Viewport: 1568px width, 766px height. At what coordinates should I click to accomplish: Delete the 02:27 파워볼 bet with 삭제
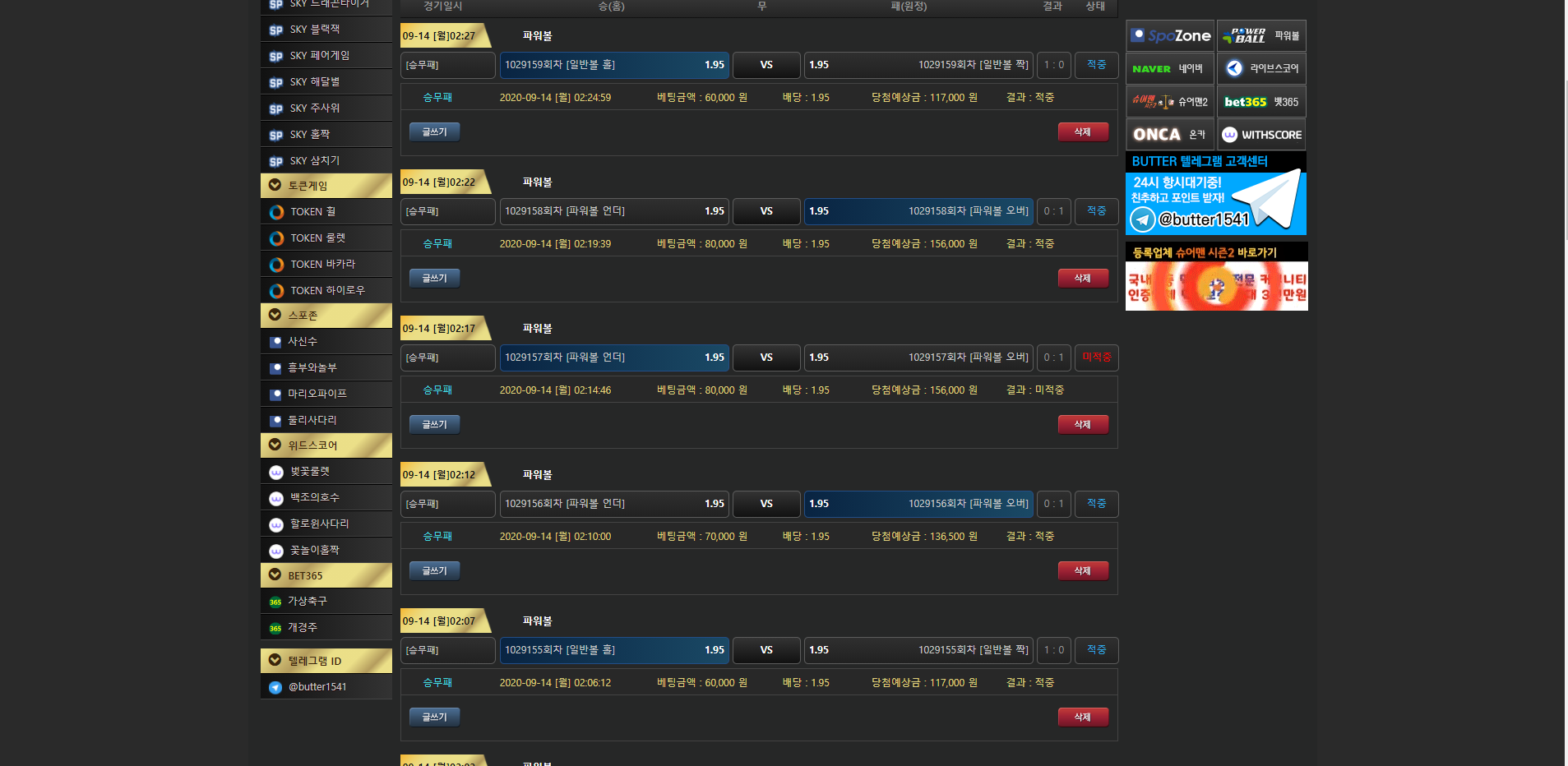click(1083, 132)
